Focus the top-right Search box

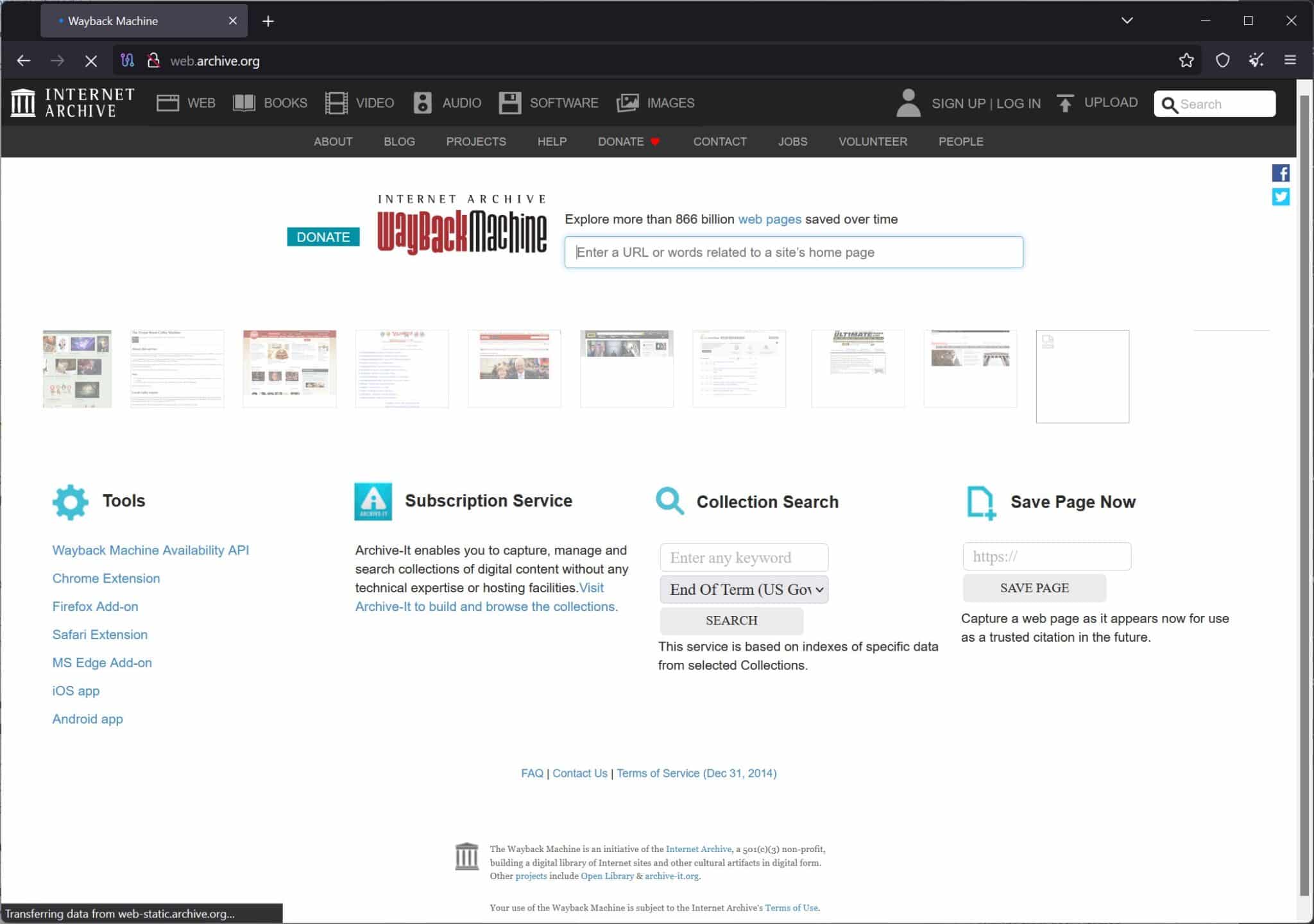pos(1215,104)
